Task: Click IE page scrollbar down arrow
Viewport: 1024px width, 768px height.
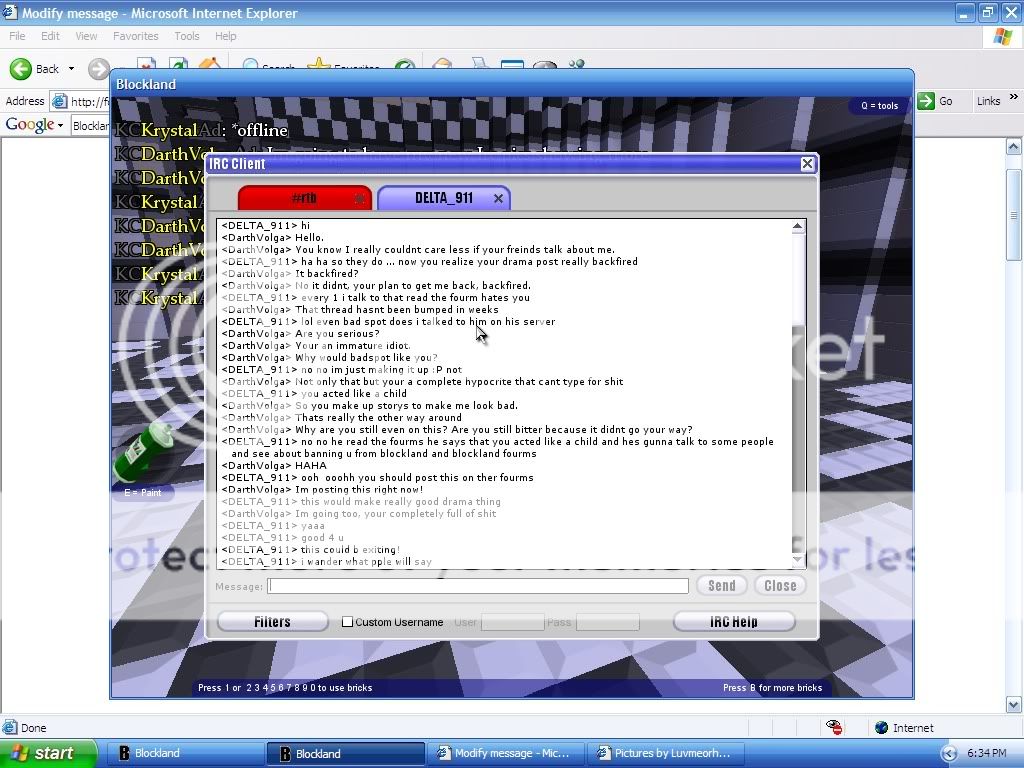Action: (x=1014, y=704)
